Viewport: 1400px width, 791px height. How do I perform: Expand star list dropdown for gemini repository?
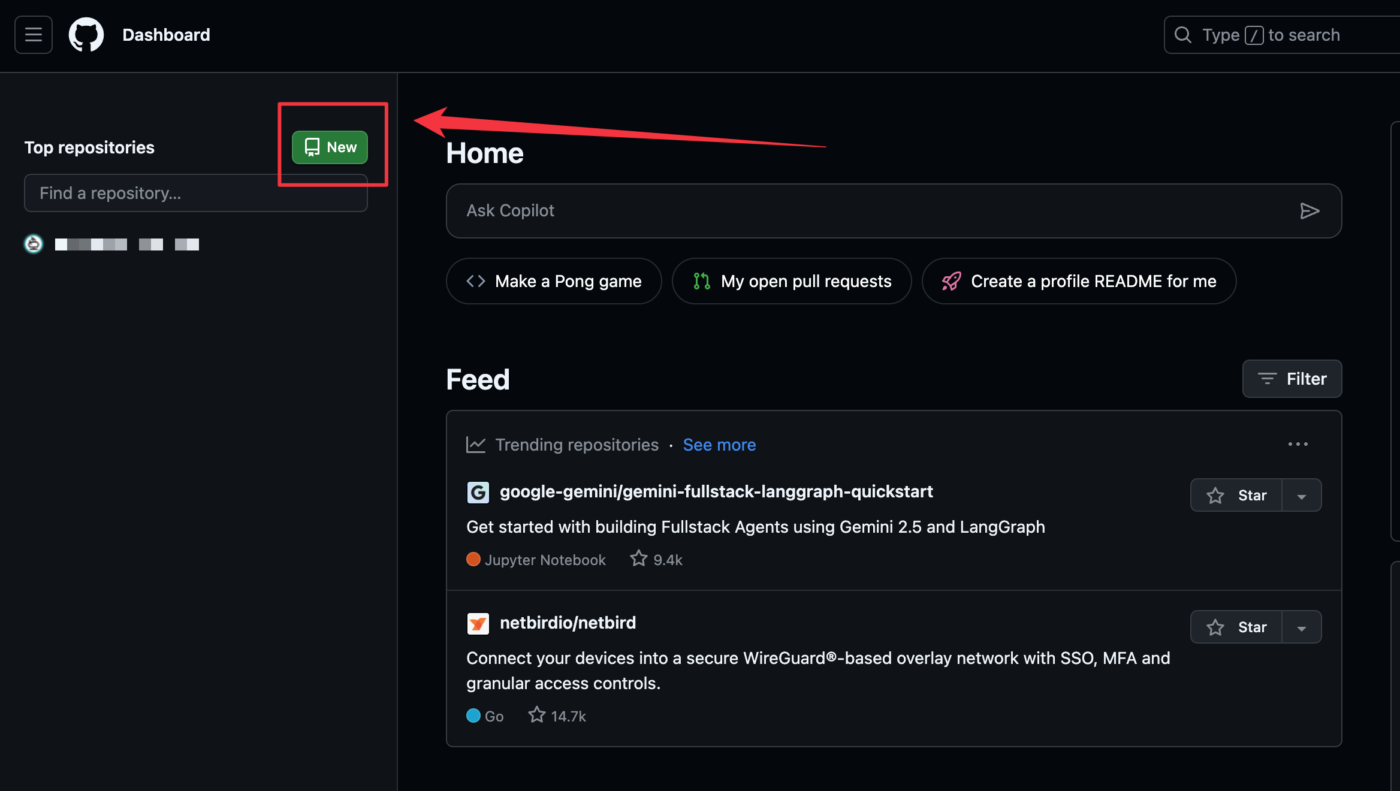pyautogui.click(x=1302, y=495)
